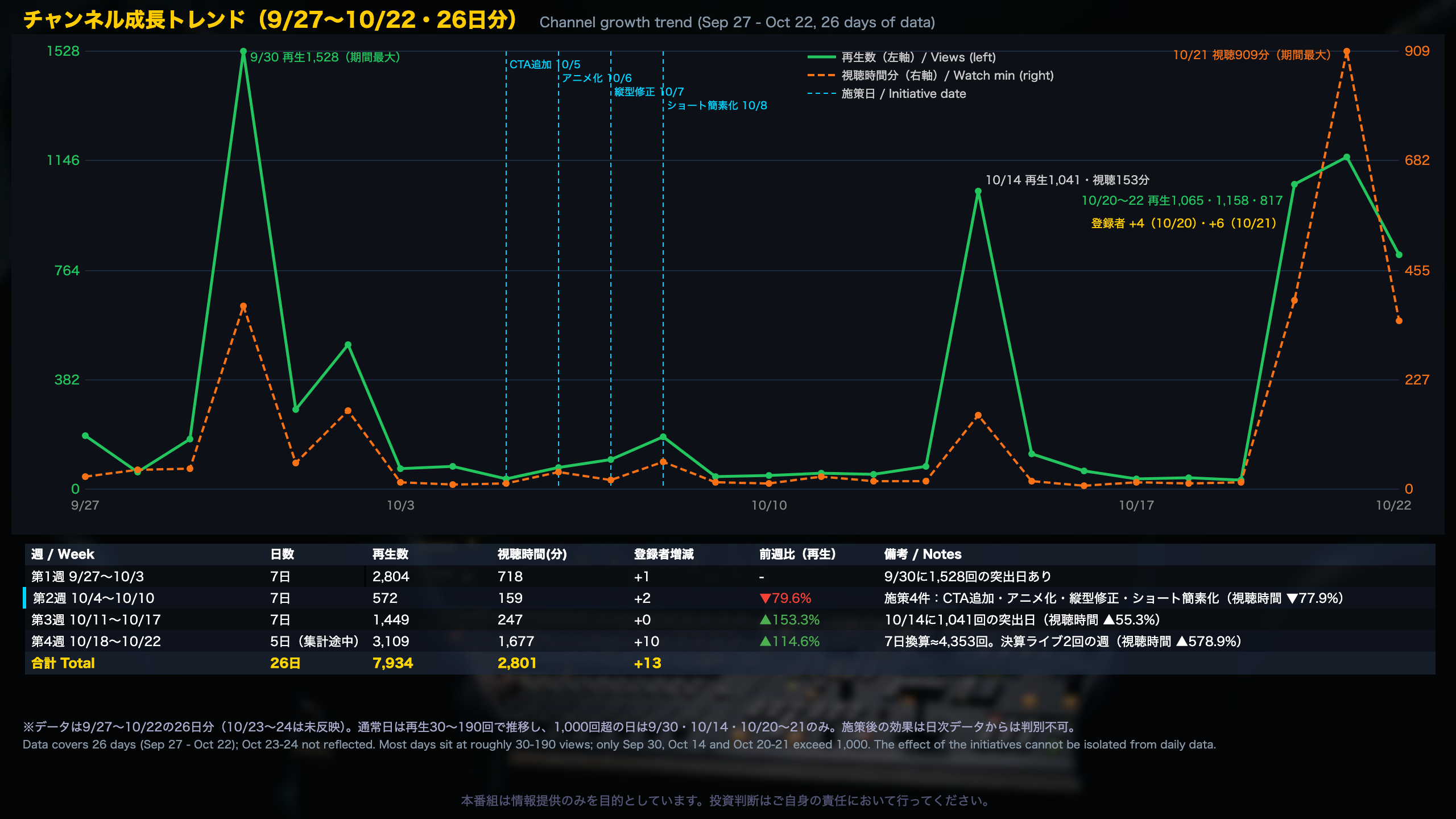This screenshot has width=1456, height=819.
Task: Click the 備考 / Notes column header
Action: click(923, 555)
